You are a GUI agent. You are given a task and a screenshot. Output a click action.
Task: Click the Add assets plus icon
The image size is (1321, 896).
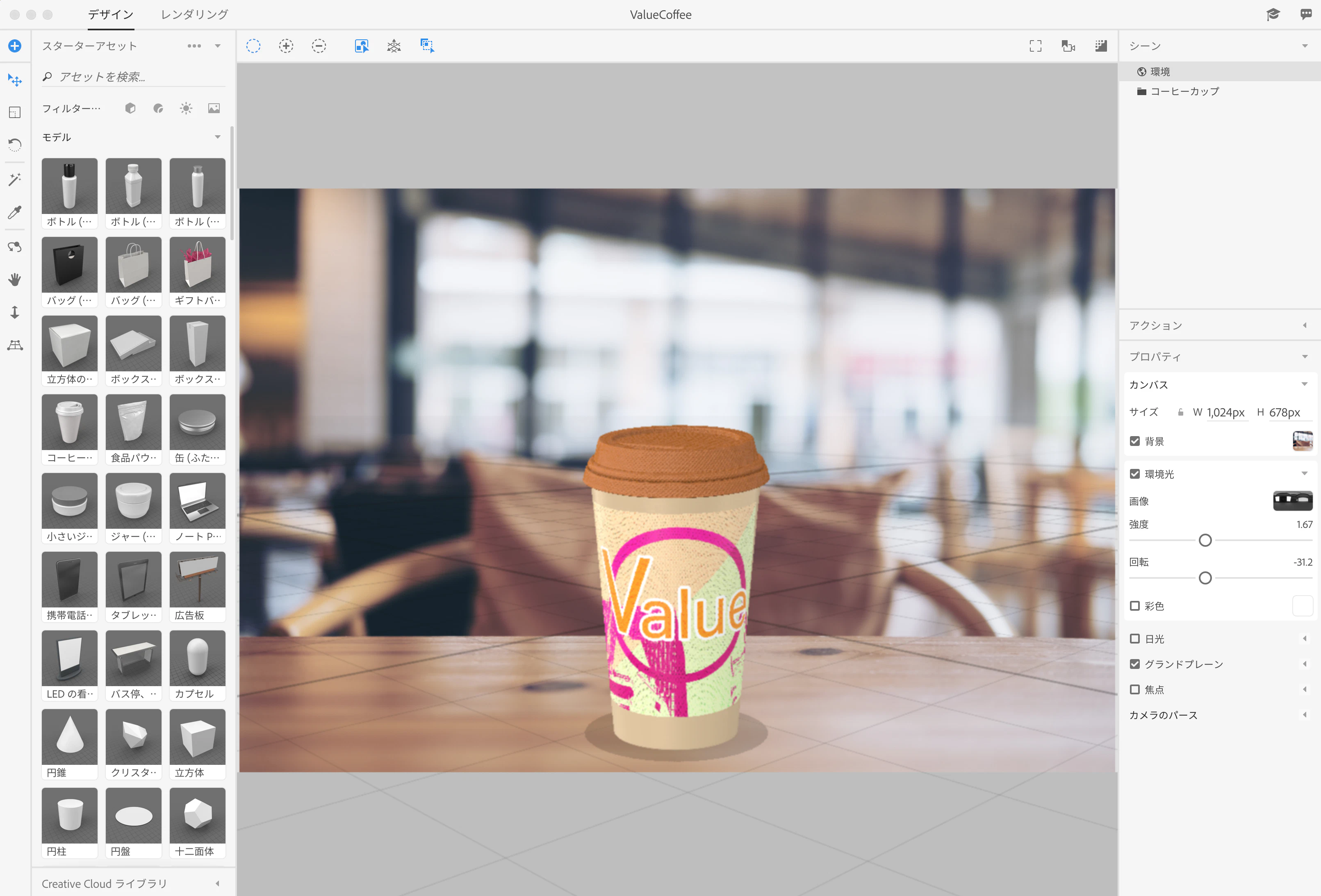[15, 46]
